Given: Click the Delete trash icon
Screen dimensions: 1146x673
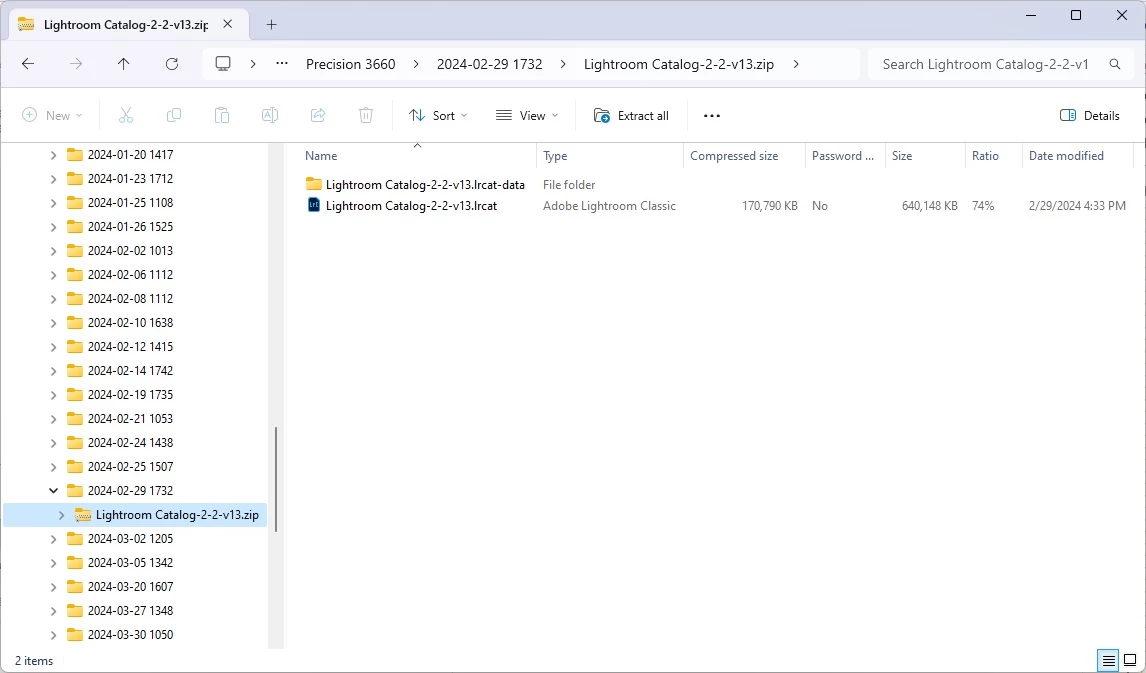Looking at the screenshot, I should click(366, 115).
